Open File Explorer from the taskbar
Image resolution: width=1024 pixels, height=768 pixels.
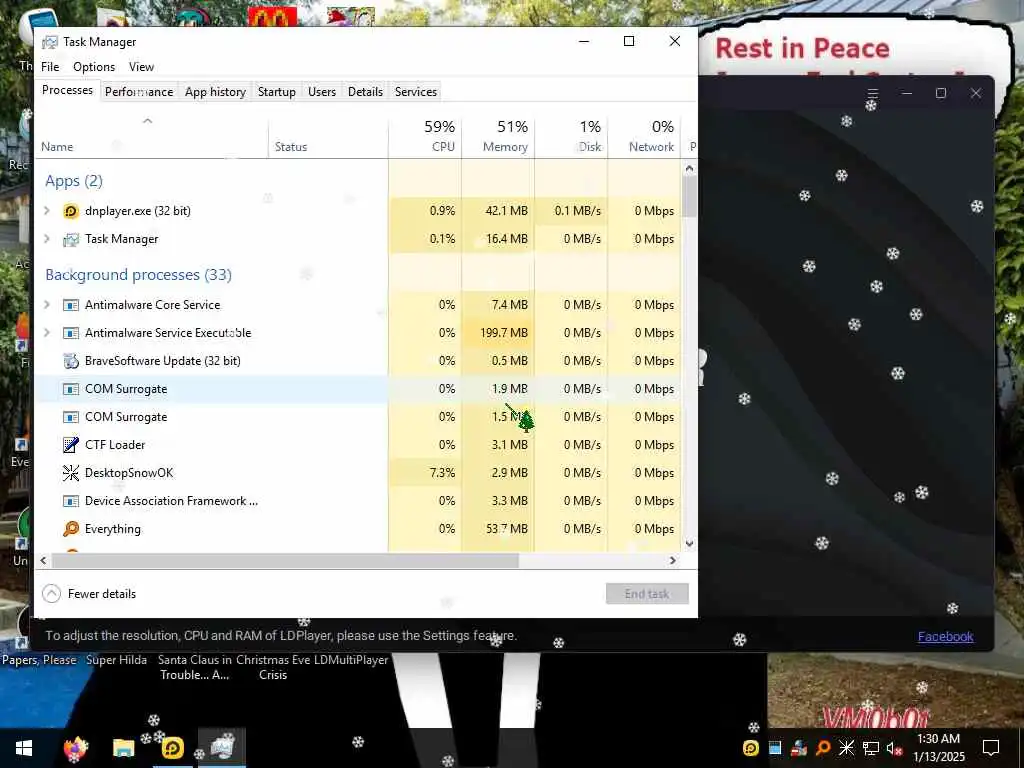click(x=123, y=748)
